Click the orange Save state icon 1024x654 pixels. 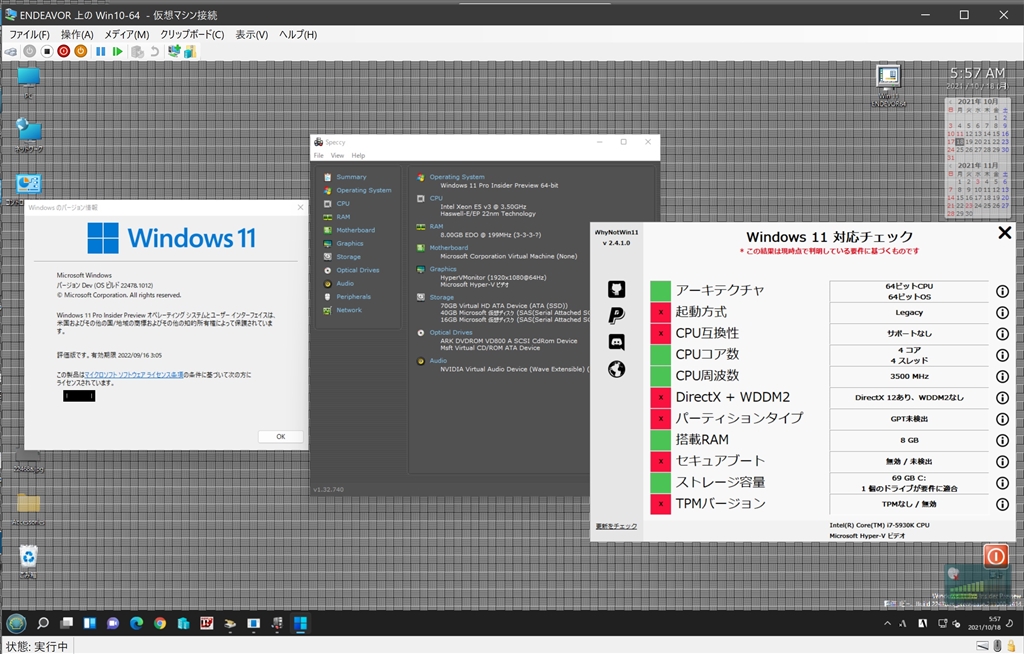click(x=80, y=51)
